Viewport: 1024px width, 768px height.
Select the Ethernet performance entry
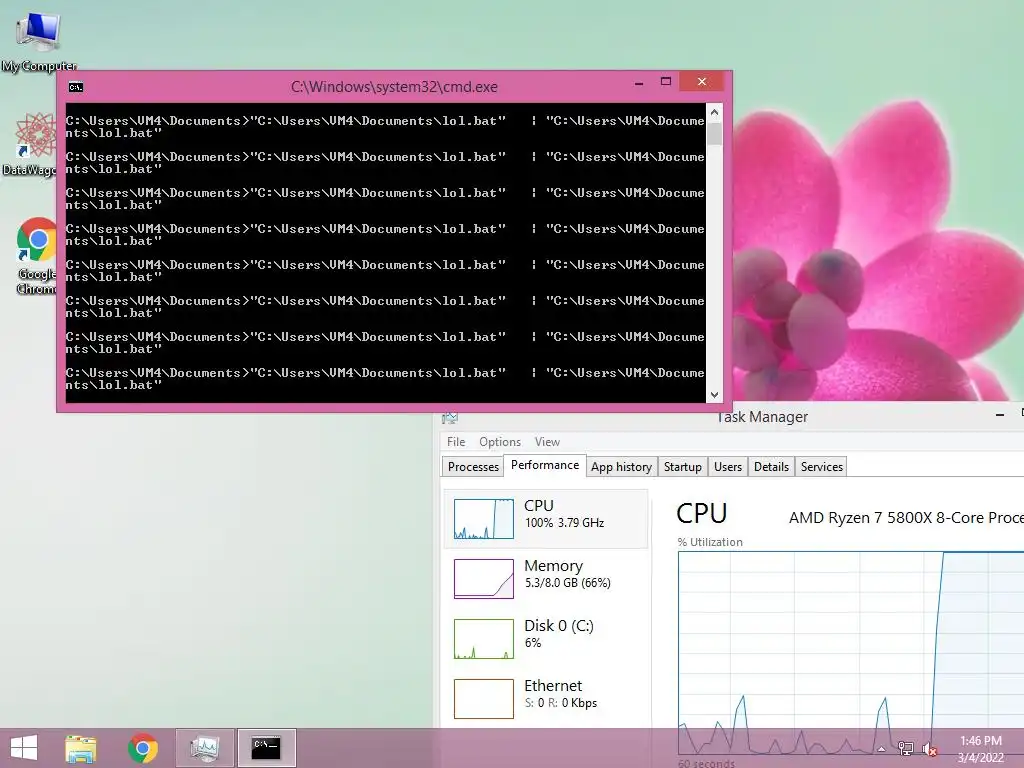coord(546,698)
